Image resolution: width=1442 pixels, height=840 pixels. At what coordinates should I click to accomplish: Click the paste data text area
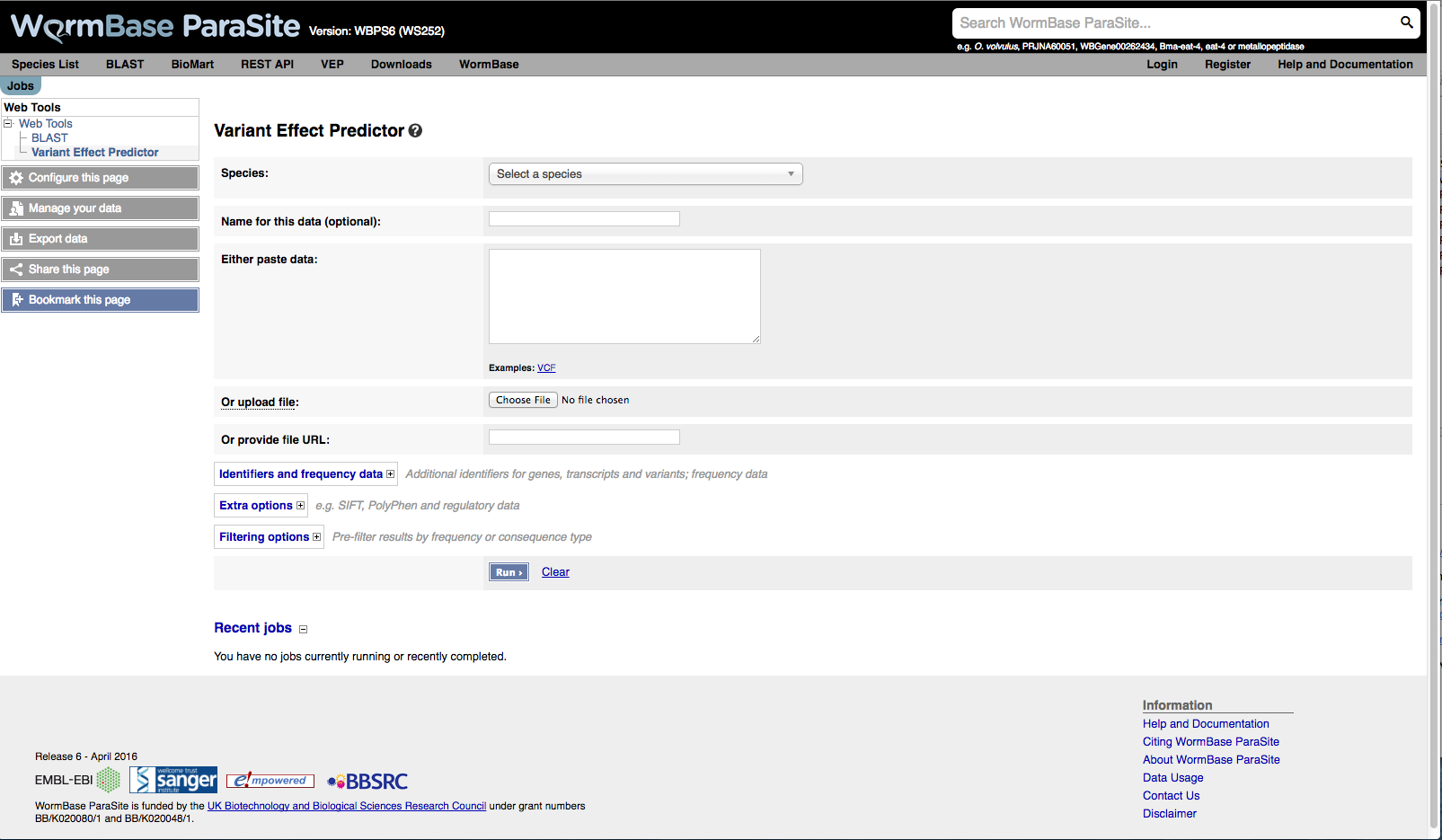(x=624, y=296)
